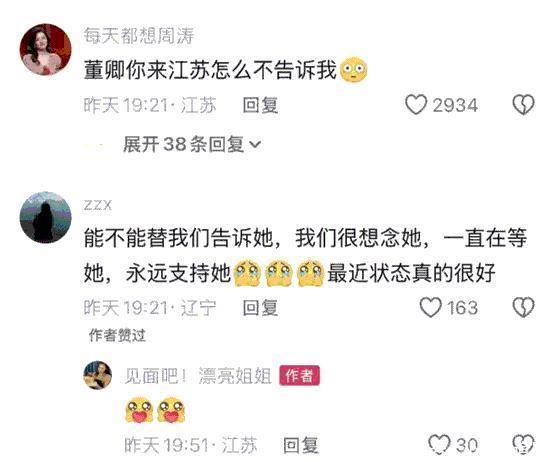Open username 每天都想周涛
553x462 pixels.
[x=139, y=36]
